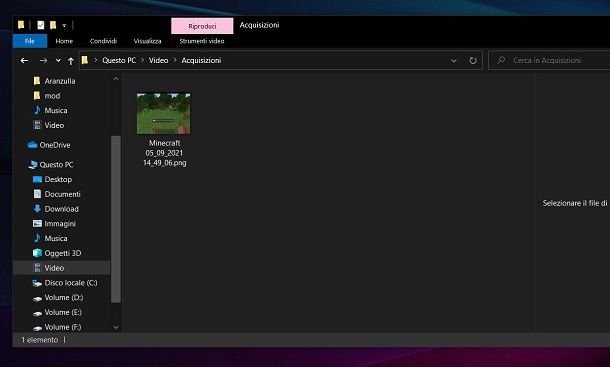This screenshot has height=367, width=610.
Task: Open the Home ribbon tab
Action: coord(64,41)
